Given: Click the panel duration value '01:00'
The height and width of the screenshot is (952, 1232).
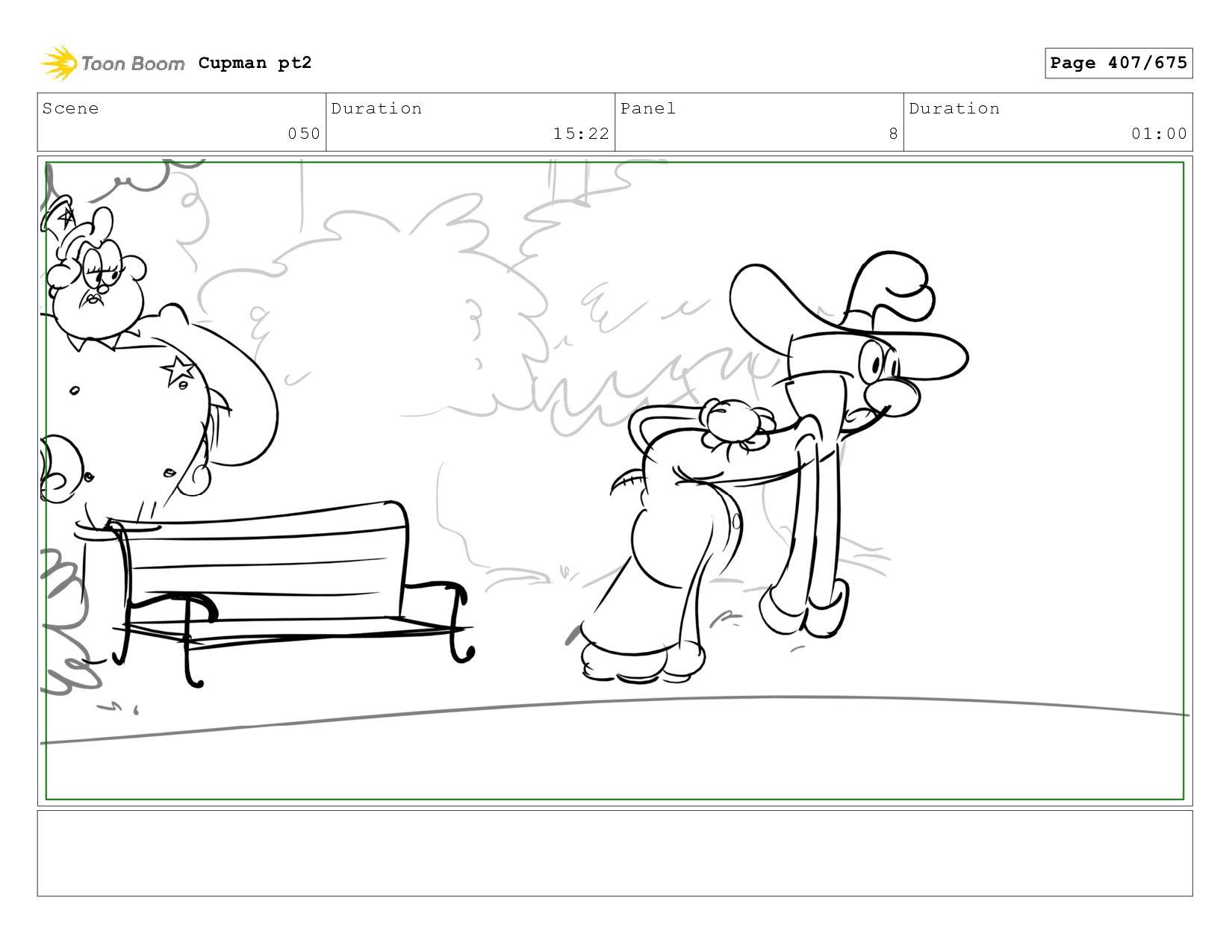Looking at the screenshot, I should click(x=1159, y=134).
